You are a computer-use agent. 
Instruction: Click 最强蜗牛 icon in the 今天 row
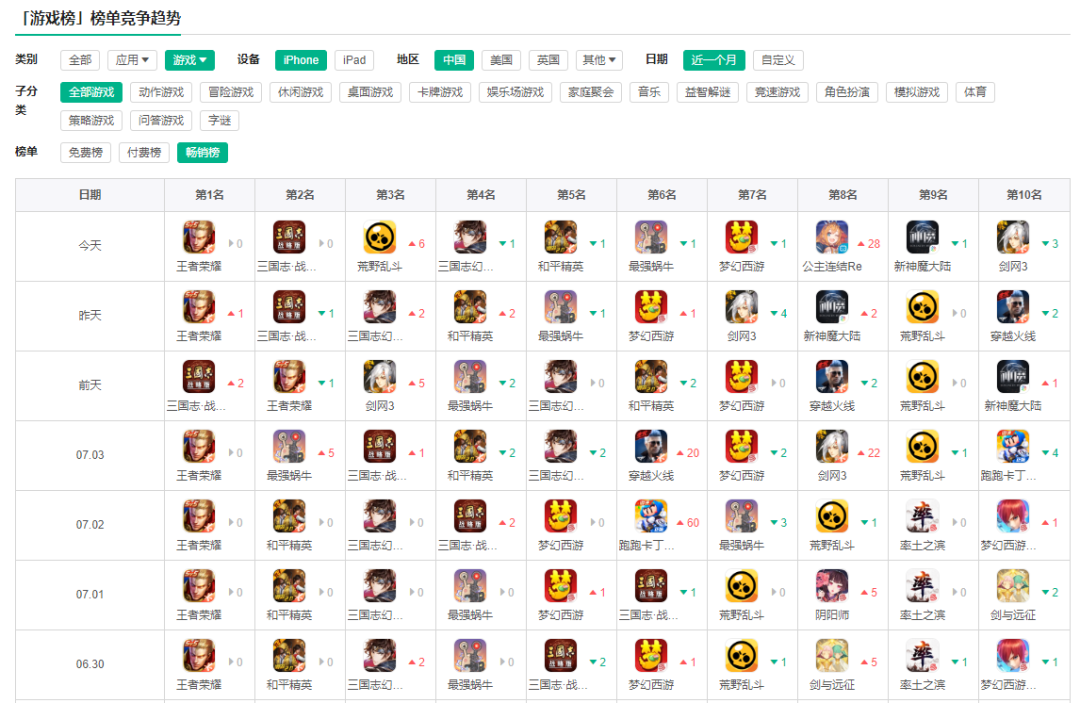(651, 238)
